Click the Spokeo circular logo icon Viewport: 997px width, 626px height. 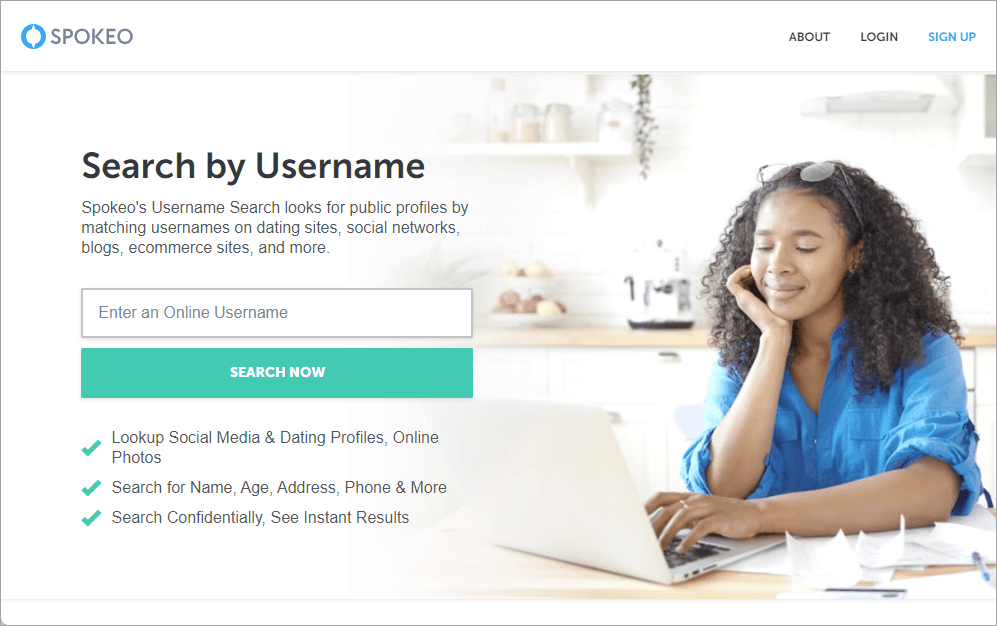(x=33, y=36)
